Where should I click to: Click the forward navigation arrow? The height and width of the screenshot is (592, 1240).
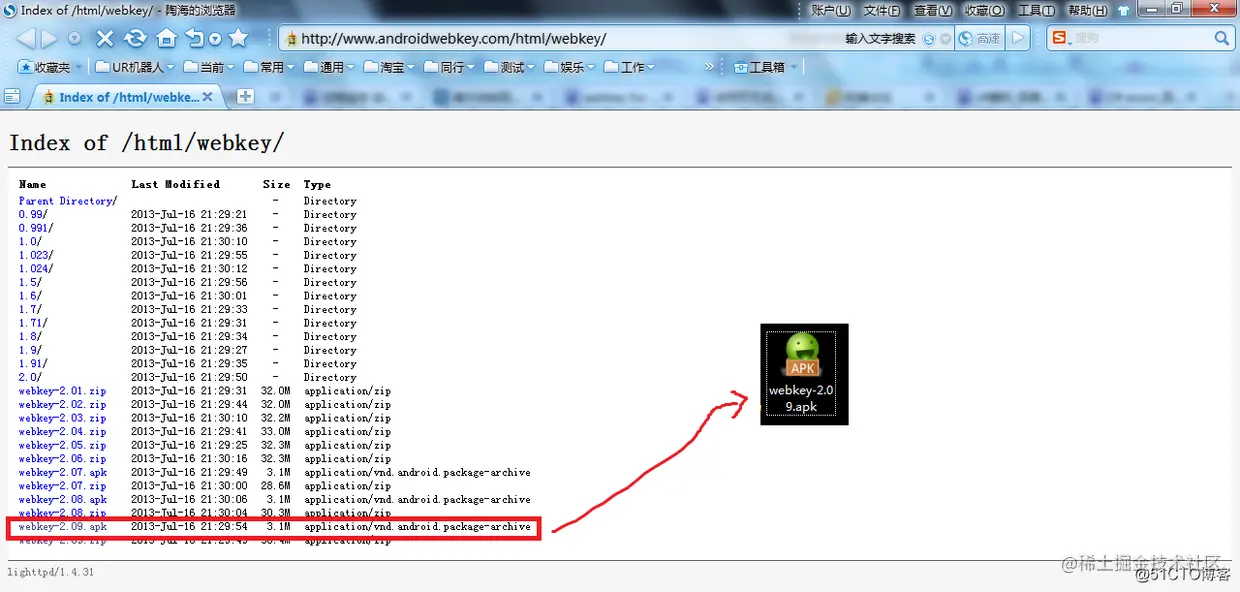(x=50, y=39)
